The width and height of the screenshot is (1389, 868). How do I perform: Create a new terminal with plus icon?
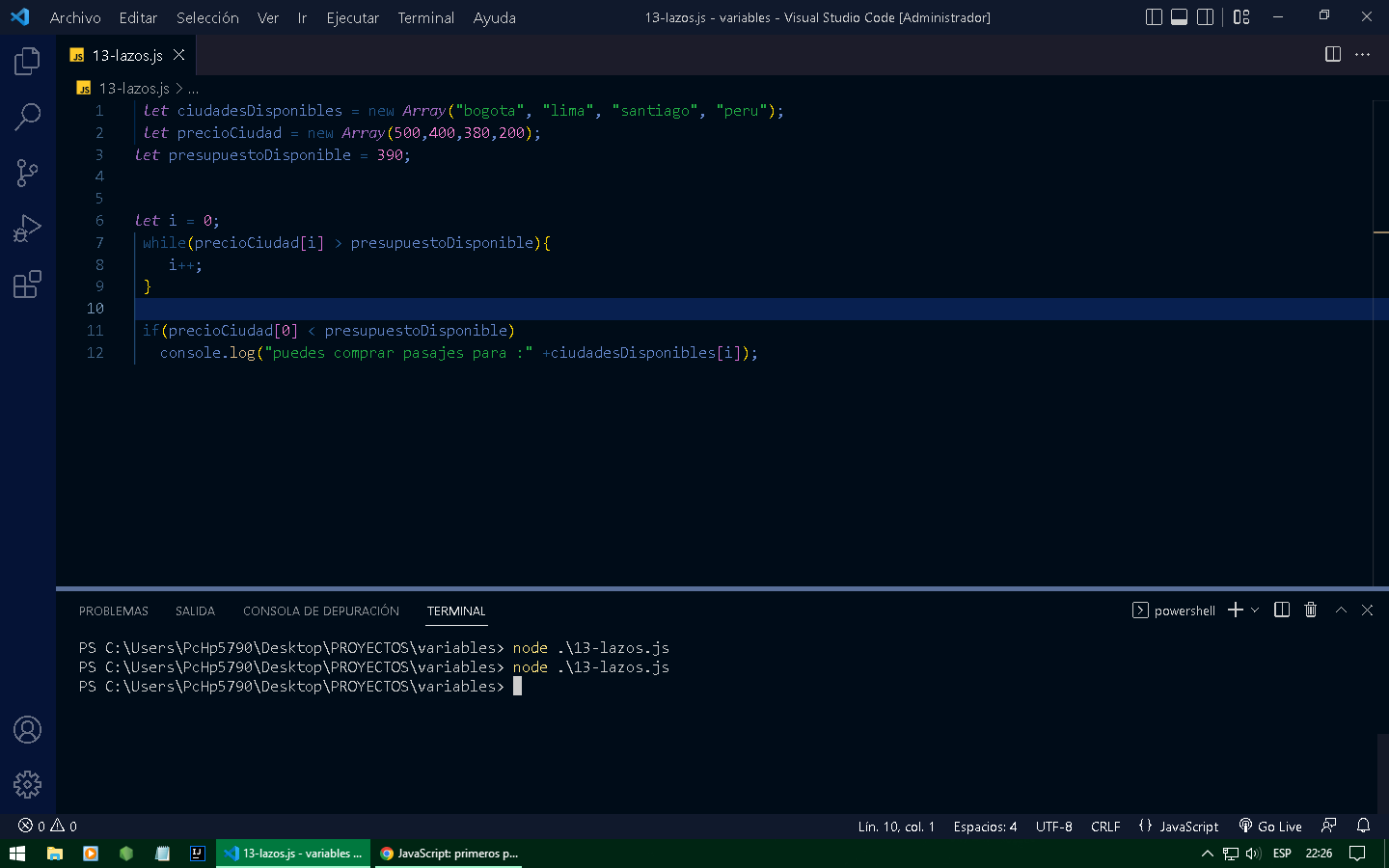1235,610
